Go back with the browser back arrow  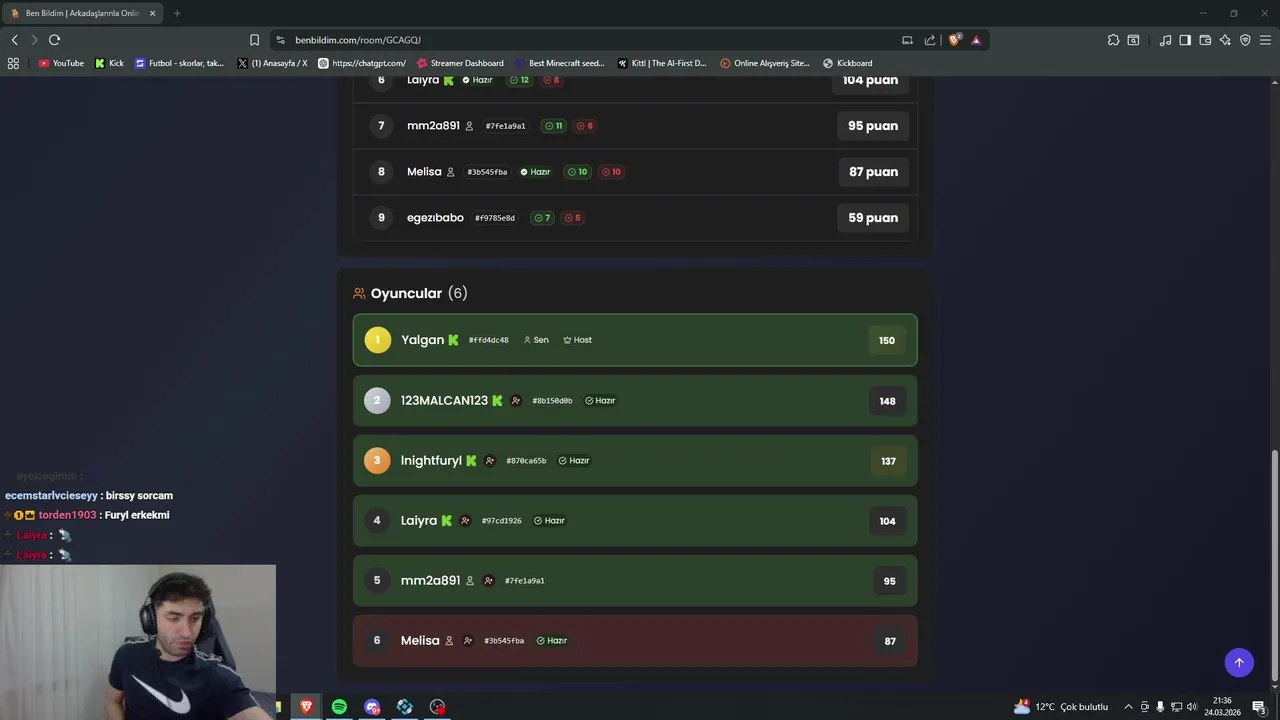point(14,40)
